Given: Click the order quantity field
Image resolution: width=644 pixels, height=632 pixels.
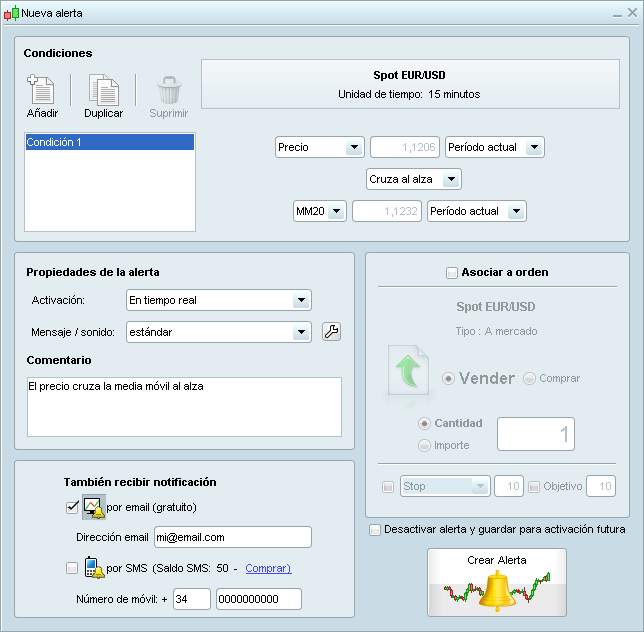Looking at the screenshot, I should click(x=536, y=434).
